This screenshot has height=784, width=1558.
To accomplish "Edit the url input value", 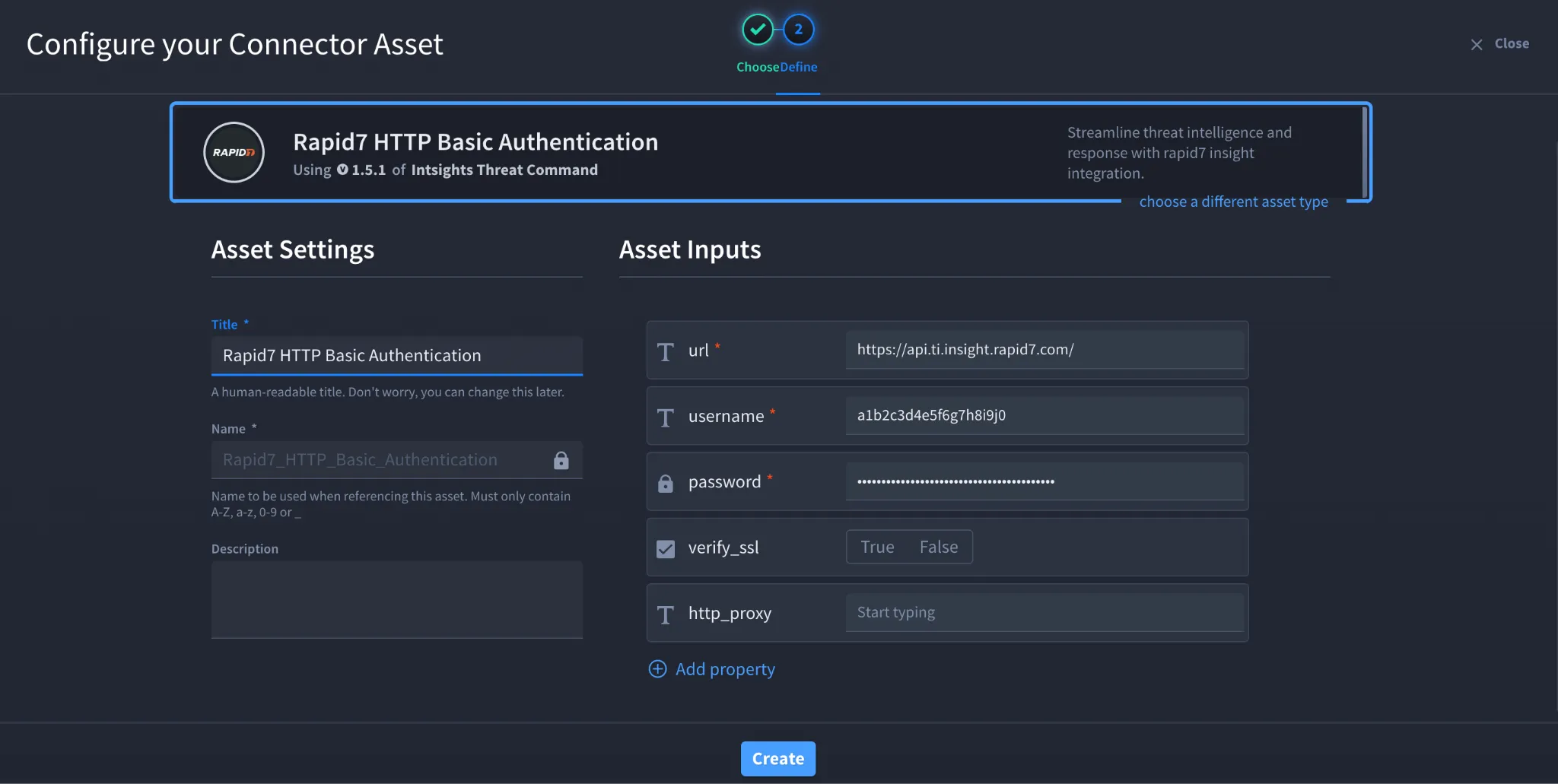I will point(1045,350).
